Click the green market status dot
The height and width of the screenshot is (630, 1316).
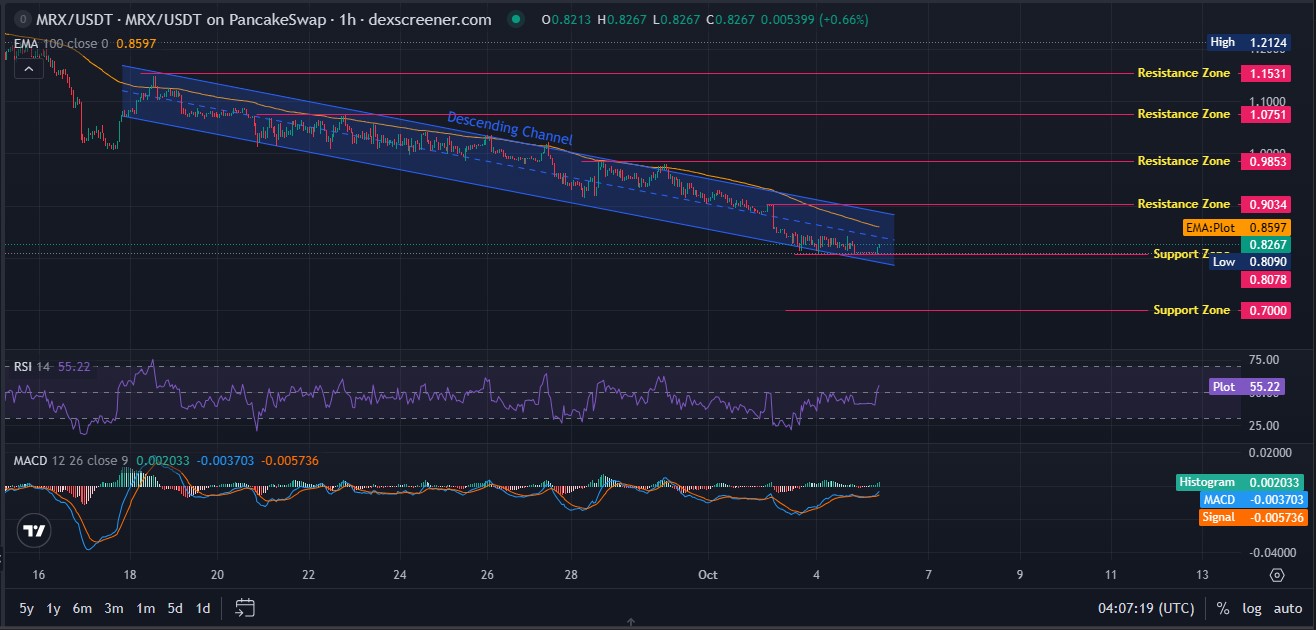(x=514, y=20)
